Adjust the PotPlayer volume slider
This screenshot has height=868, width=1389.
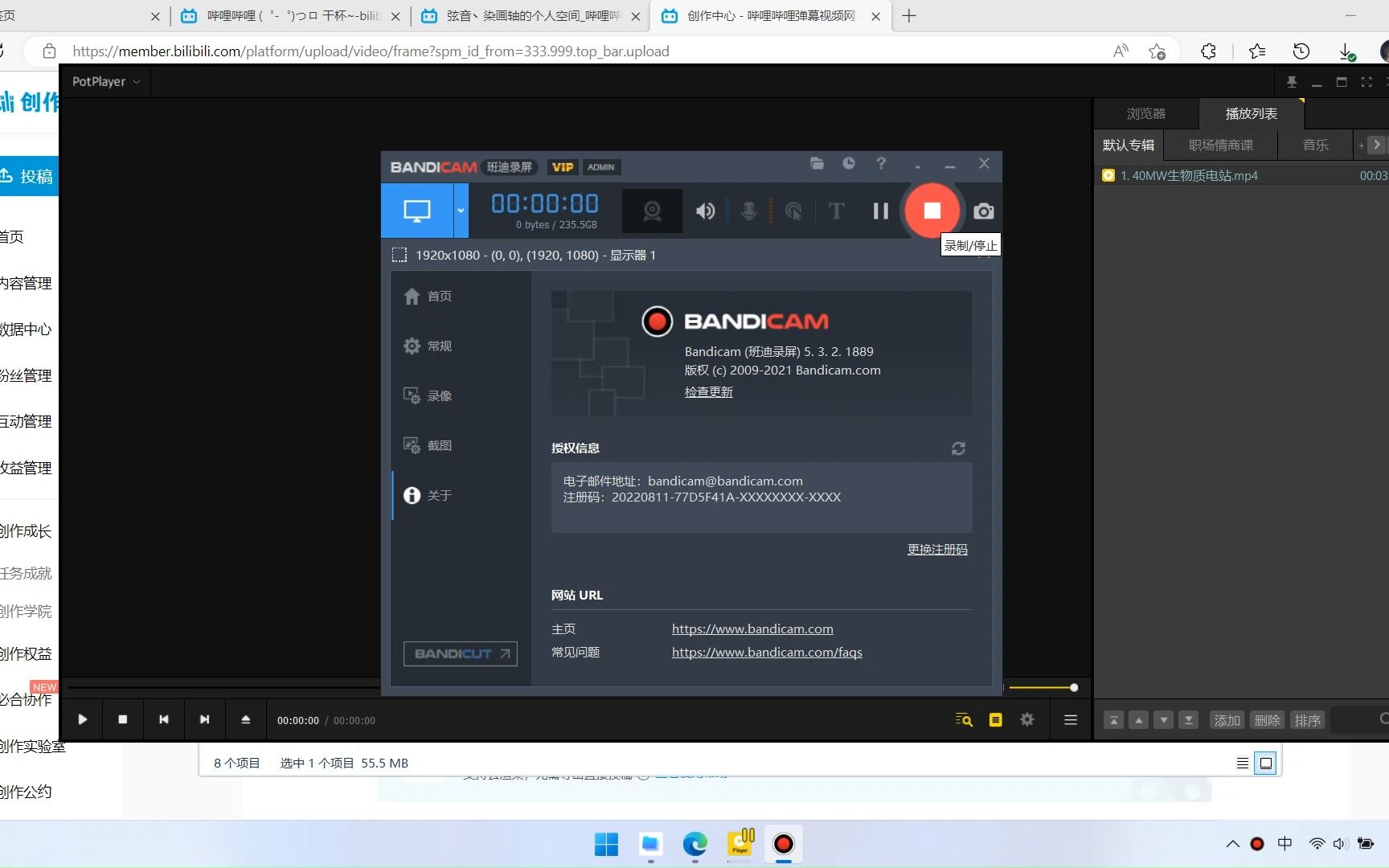pyautogui.click(x=1043, y=688)
